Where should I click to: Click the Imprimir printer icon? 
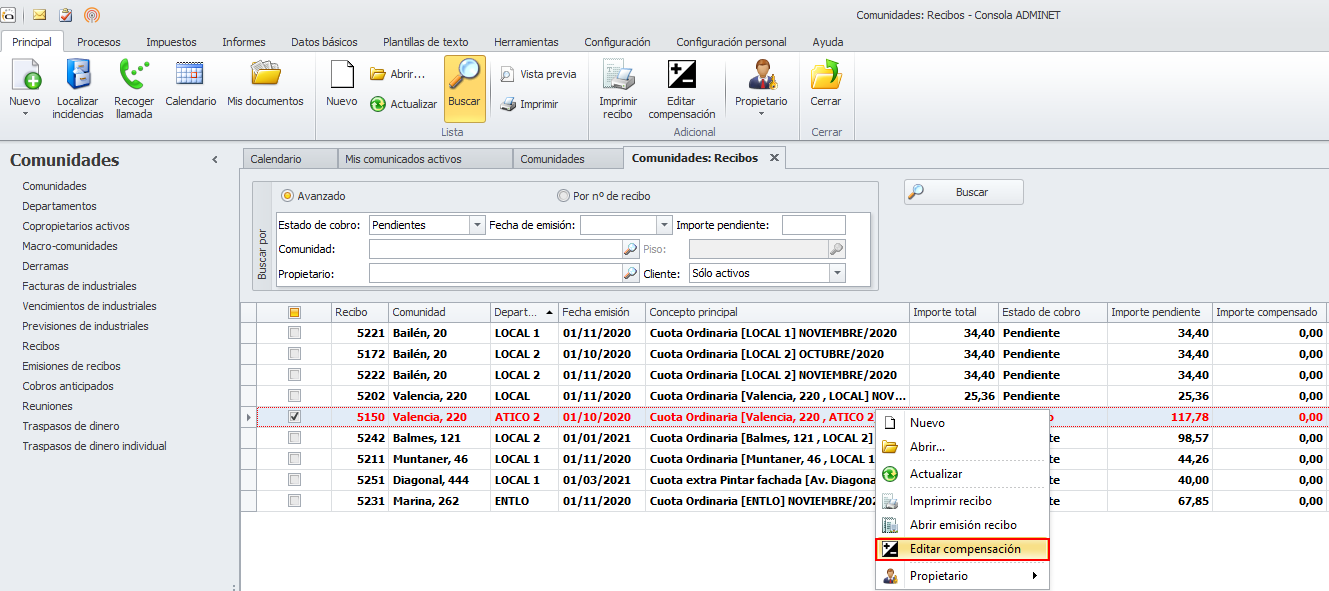tap(507, 104)
